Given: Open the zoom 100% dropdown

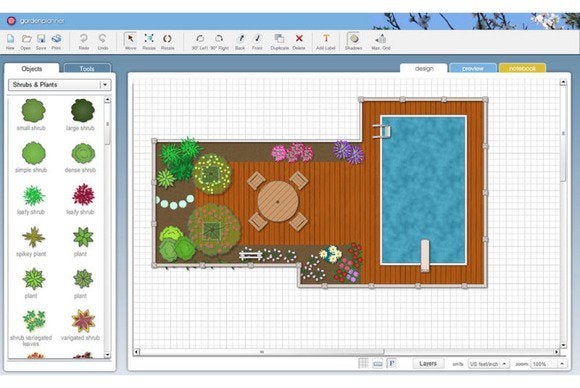Looking at the screenshot, I should point(549,364).
